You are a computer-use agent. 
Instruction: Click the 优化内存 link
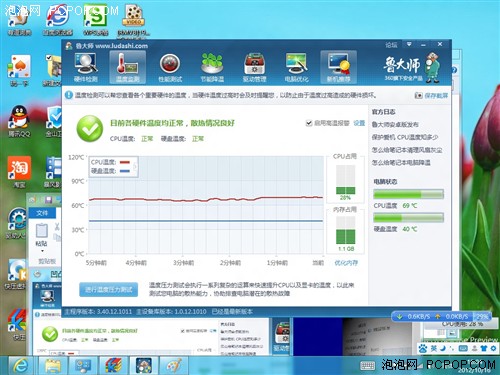(x=346, y=263)
